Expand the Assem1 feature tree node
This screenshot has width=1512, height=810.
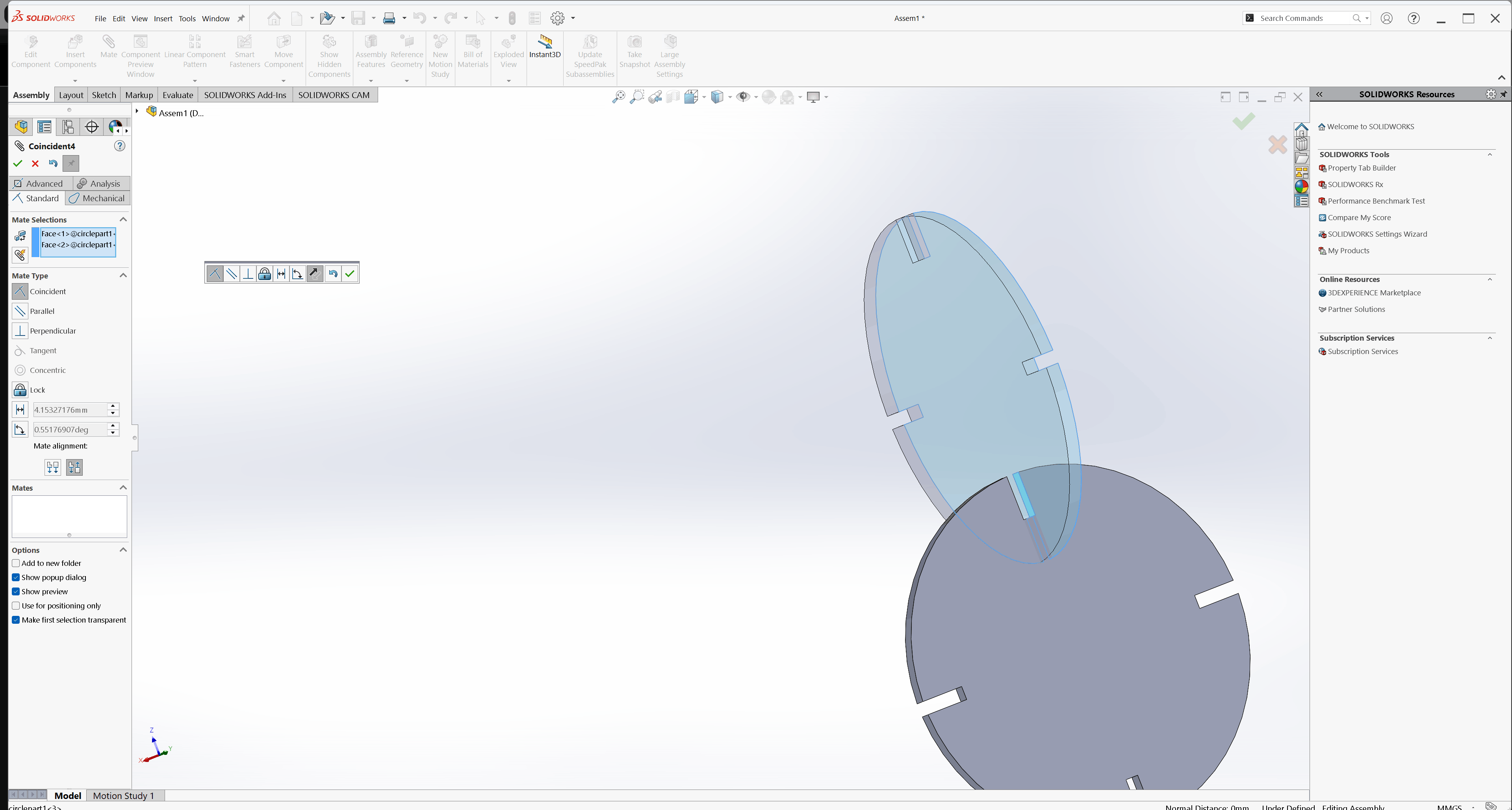[137, 111]
